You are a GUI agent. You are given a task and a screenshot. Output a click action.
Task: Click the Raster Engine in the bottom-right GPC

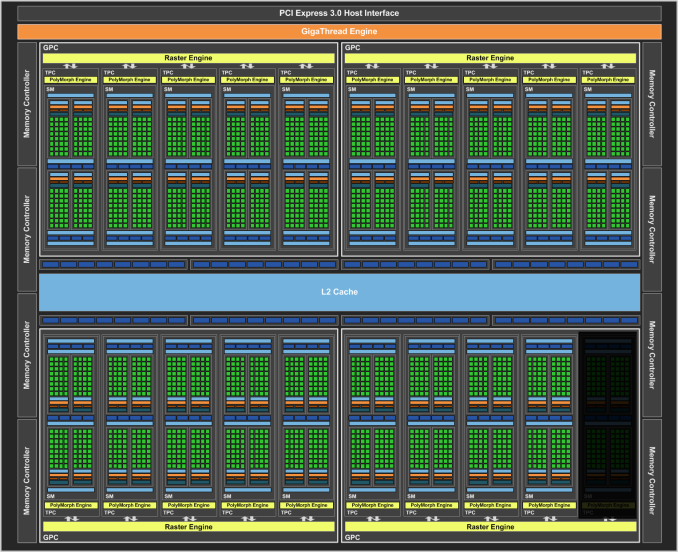(x=490, y=525)
